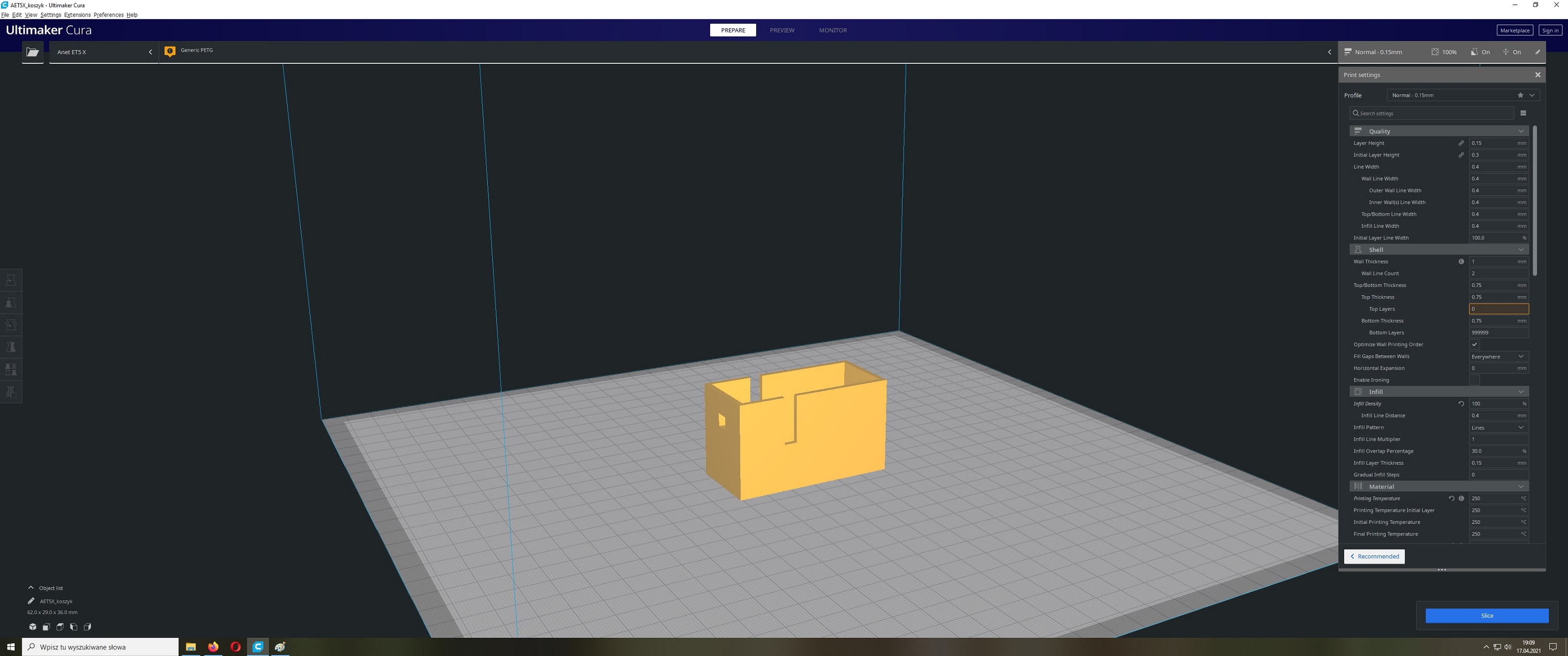This screenshot has width=1568, height=656.
Task: Collapse the Quality section
Action: coord(1439,131)
